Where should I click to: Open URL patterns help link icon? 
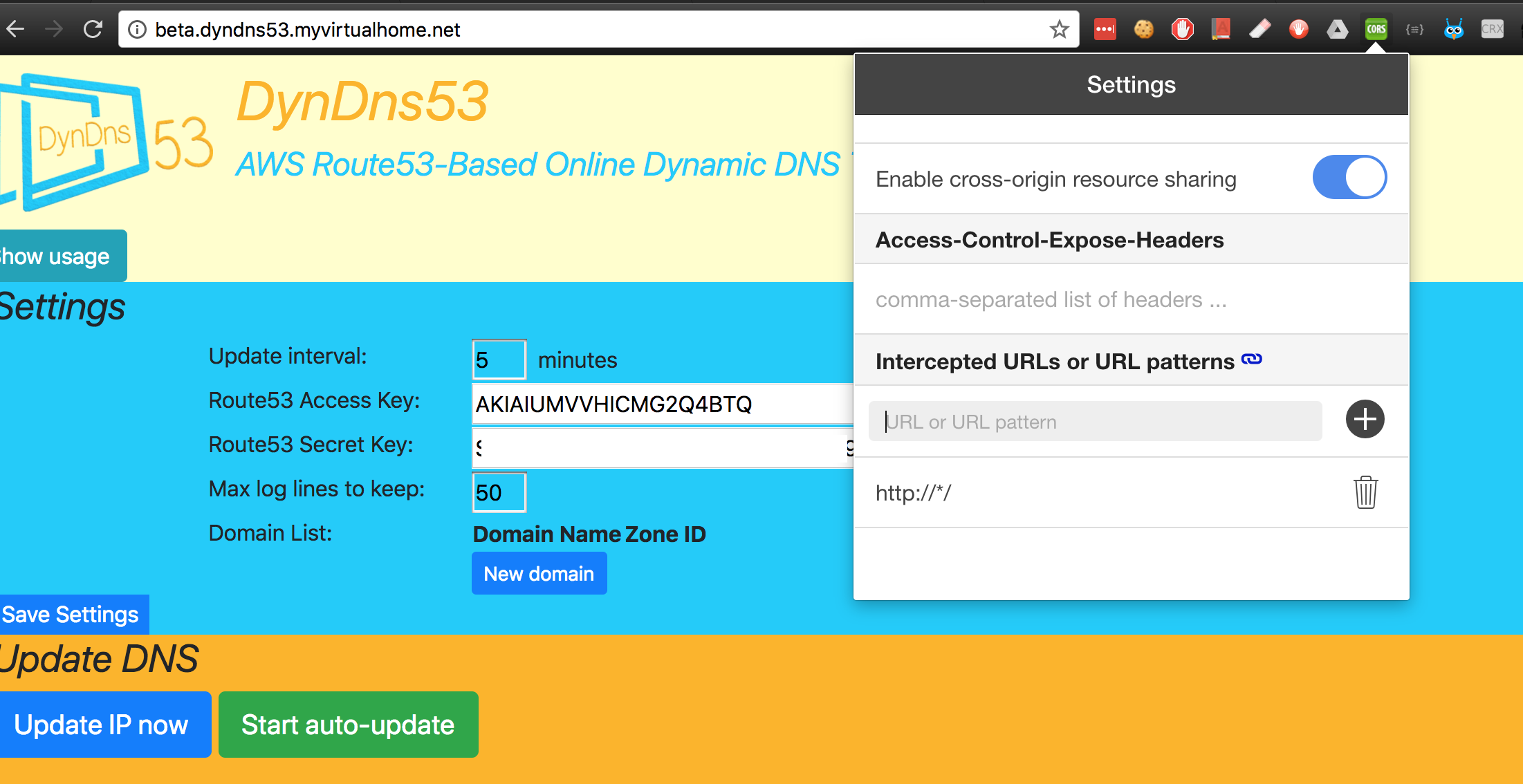click(x=1251, y=359)
